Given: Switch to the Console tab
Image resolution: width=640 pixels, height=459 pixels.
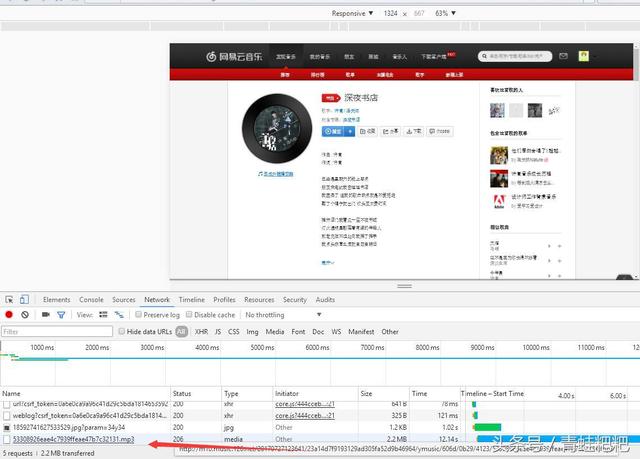Looking at the screenshot, I should pyautogui.click(x=91, y=299).
